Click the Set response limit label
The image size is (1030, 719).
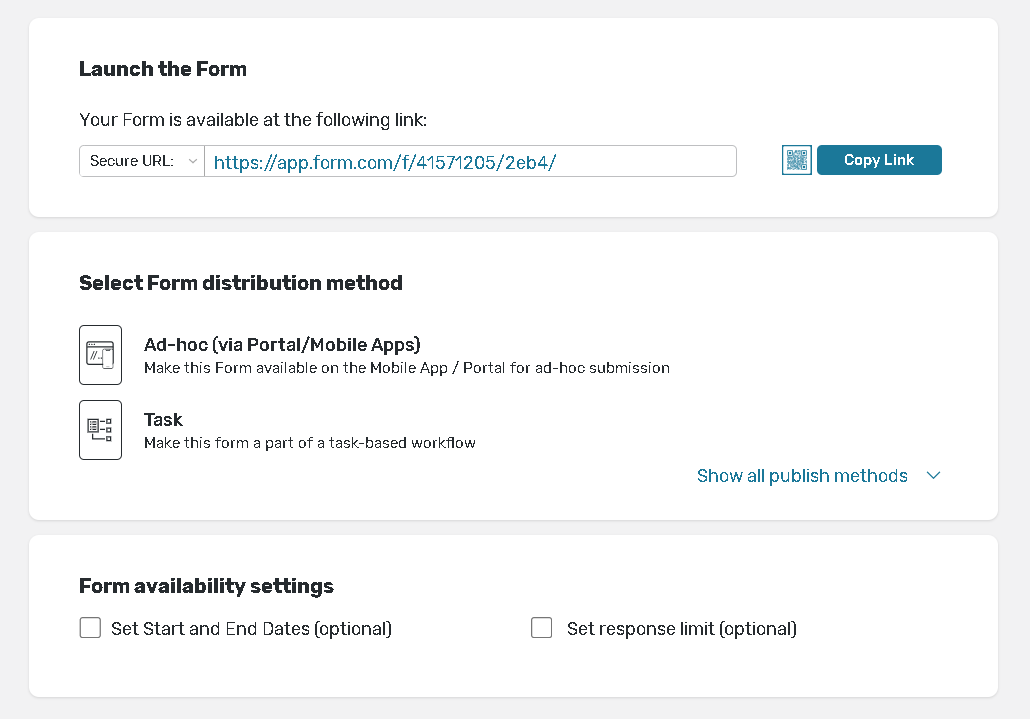681,629
